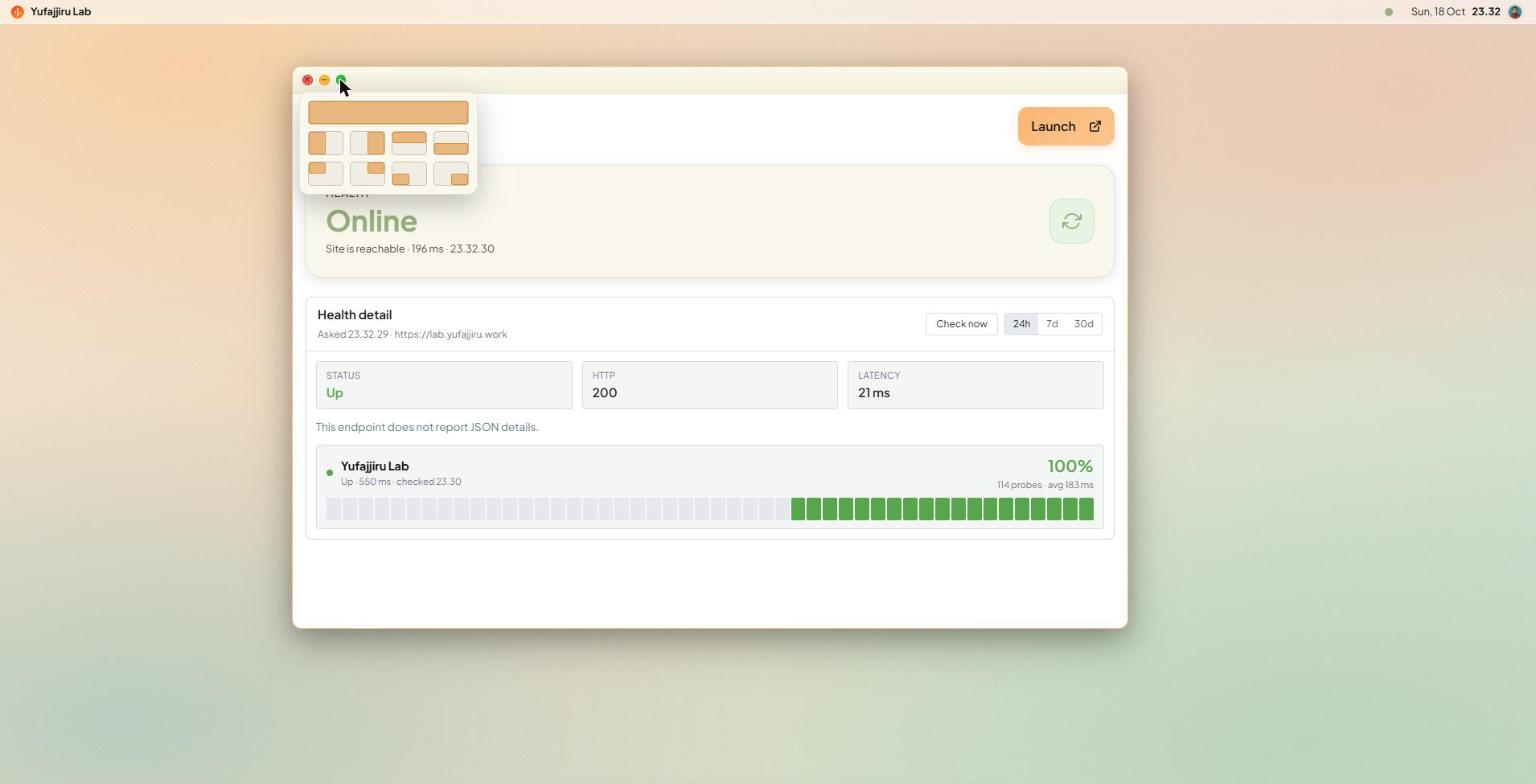Click the first gray empty probe bar
The width and height of the screenshot is (1536, 784).
tap(333, 509)
